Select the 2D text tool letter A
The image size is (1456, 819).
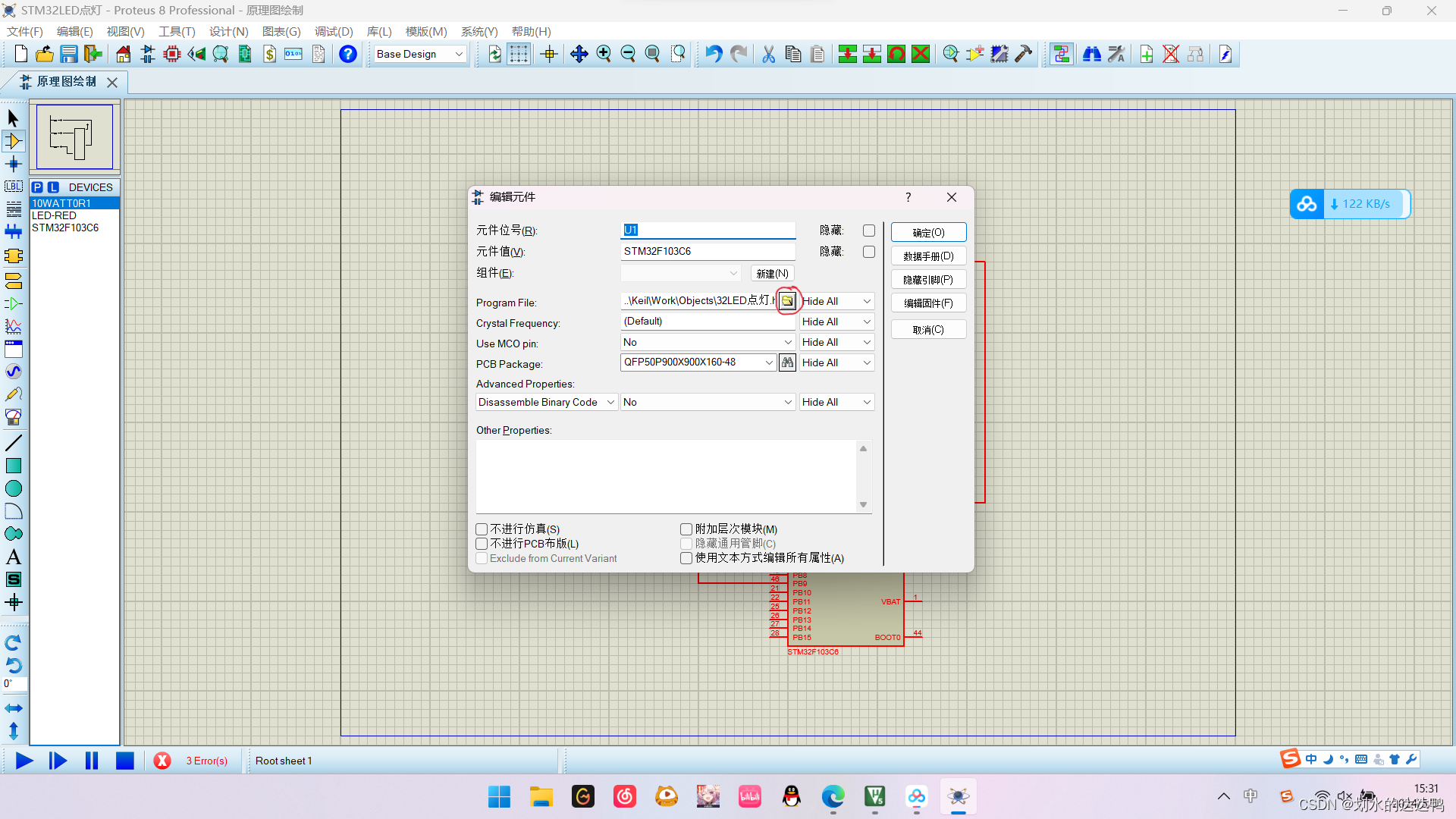click(x=14, y=557)
